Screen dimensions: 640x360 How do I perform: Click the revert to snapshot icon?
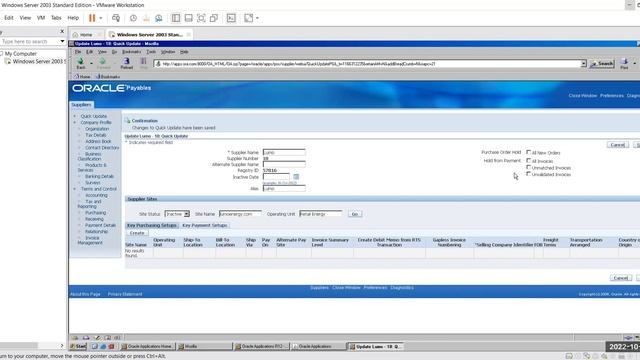146,18
